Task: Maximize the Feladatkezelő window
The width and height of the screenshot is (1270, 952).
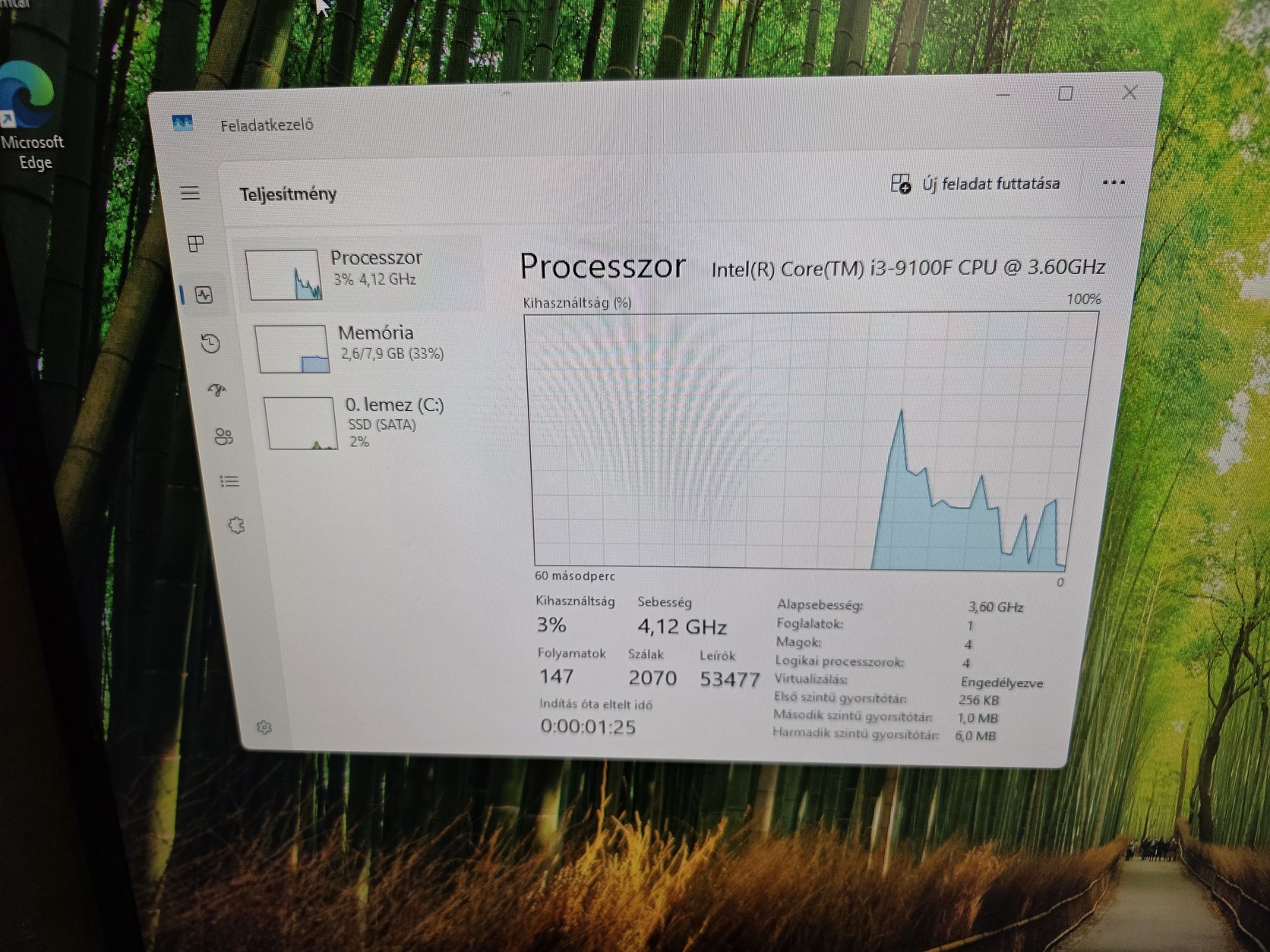Action: 1066,93
